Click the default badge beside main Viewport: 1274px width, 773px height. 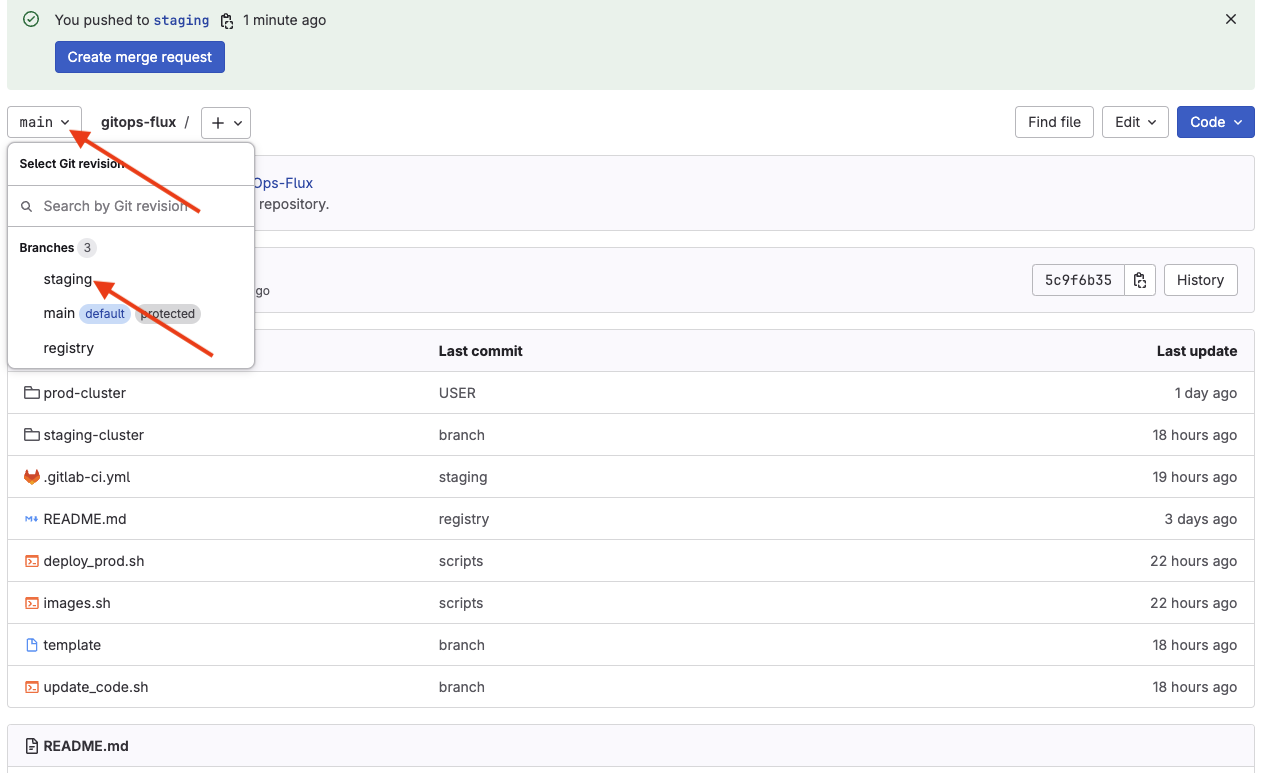[105, 314]
